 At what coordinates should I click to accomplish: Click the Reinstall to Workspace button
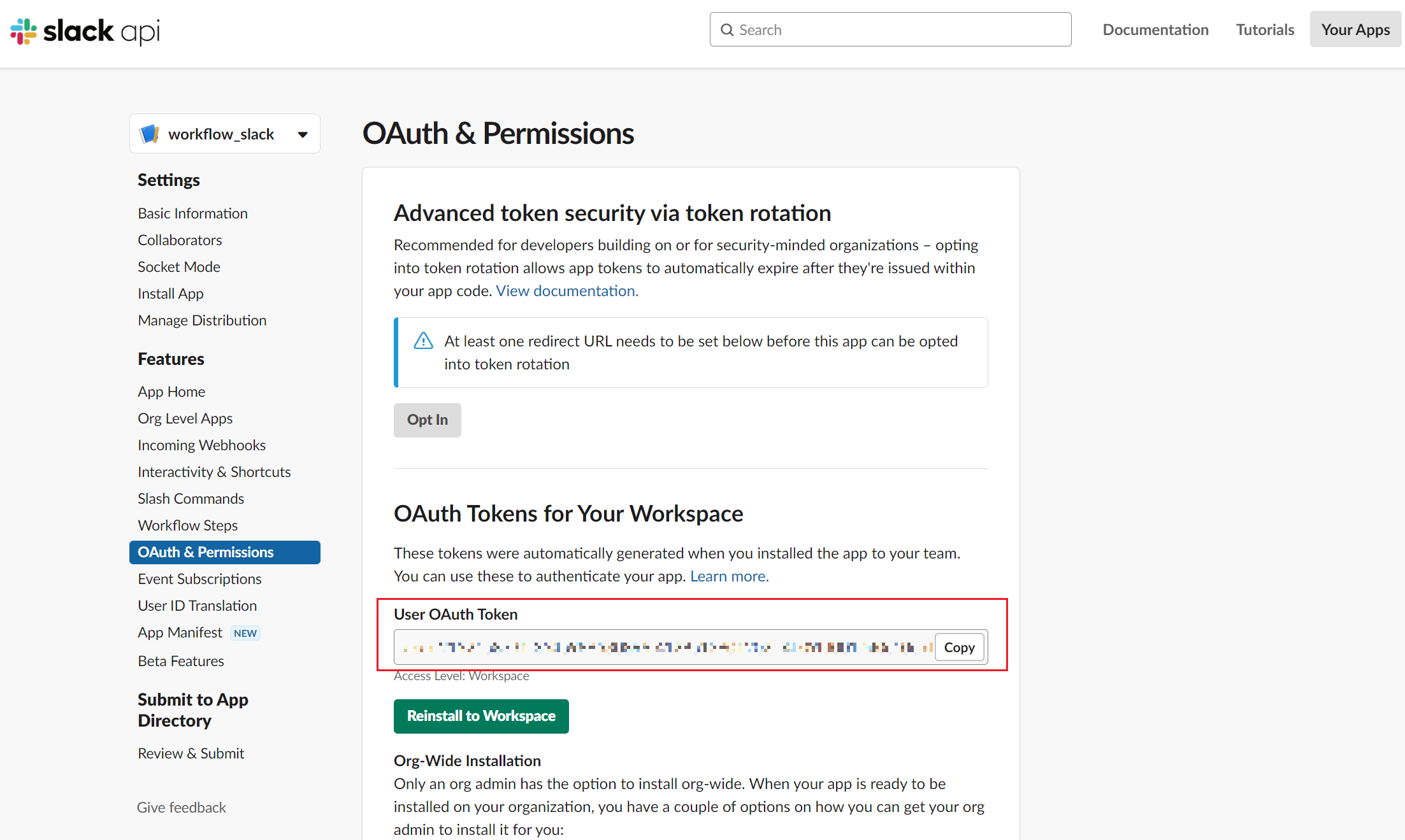(x=480, y=715)
